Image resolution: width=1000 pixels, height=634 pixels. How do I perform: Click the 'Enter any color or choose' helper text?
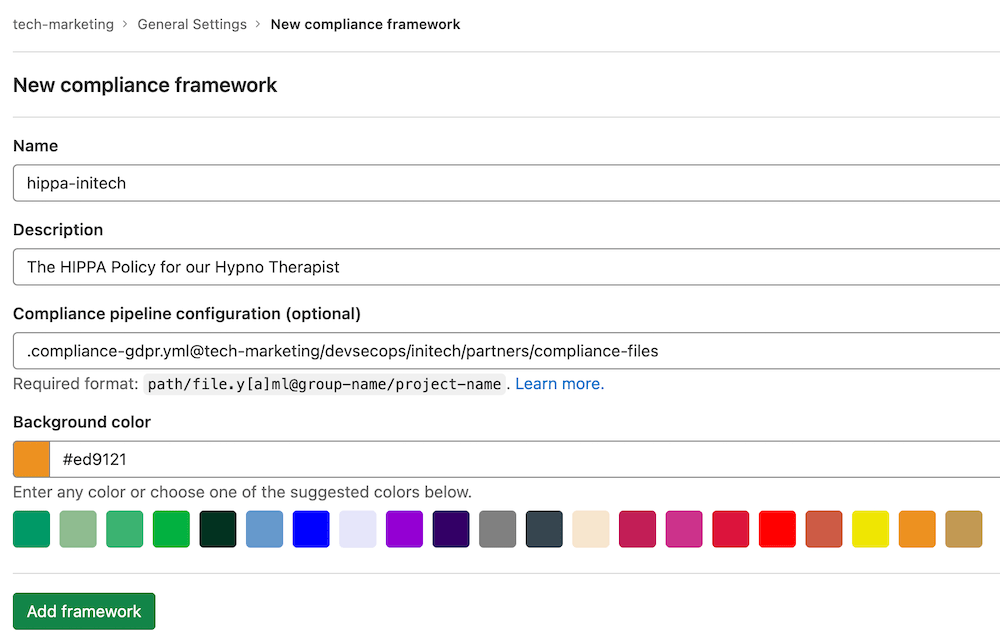(x=242, y=492)
